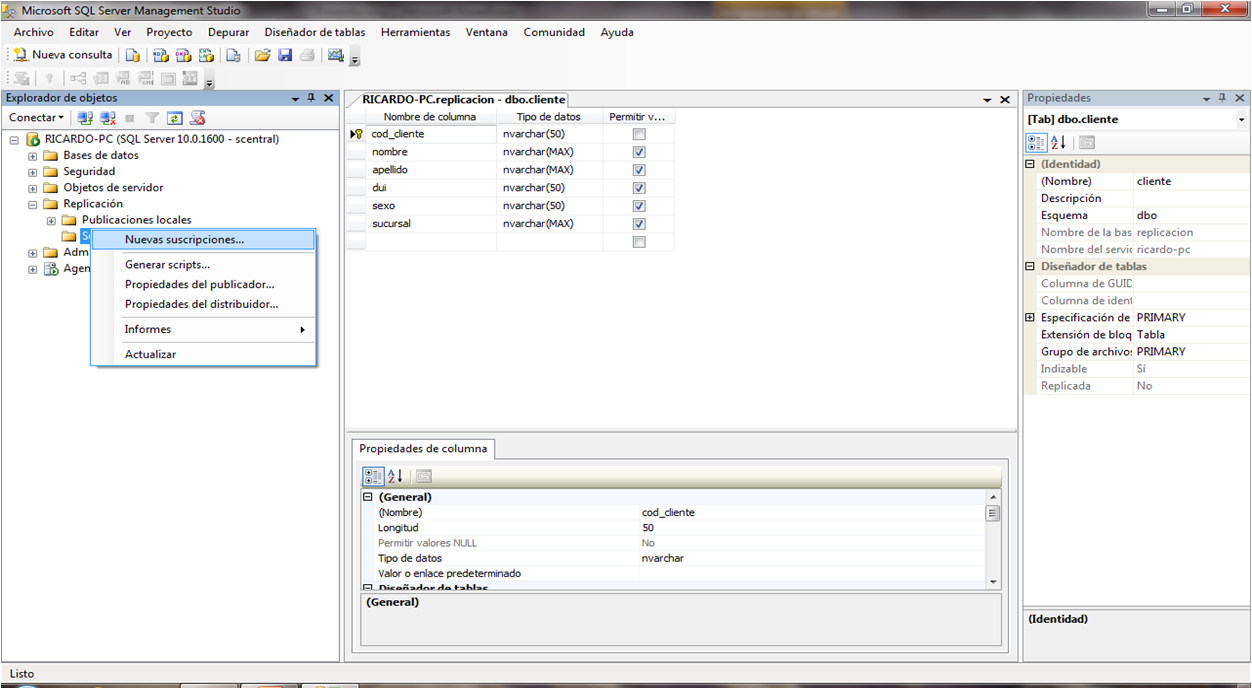Toggle allow nulls checkbox for apellido

(x=639, y=170)
